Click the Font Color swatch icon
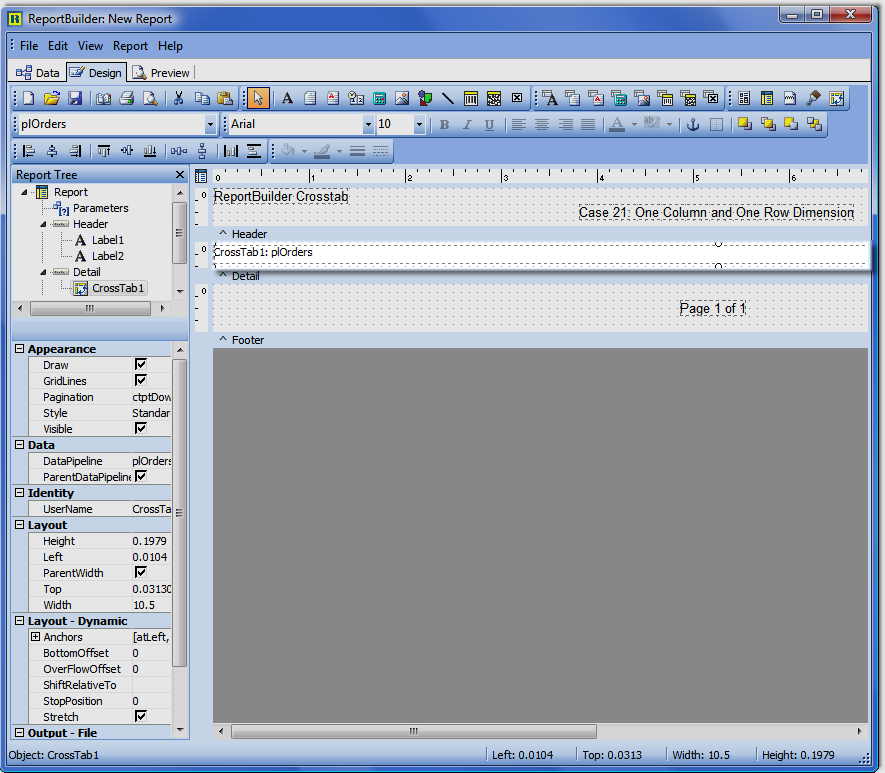This screenshot has height=773, width=885. (x=617, y=124)
